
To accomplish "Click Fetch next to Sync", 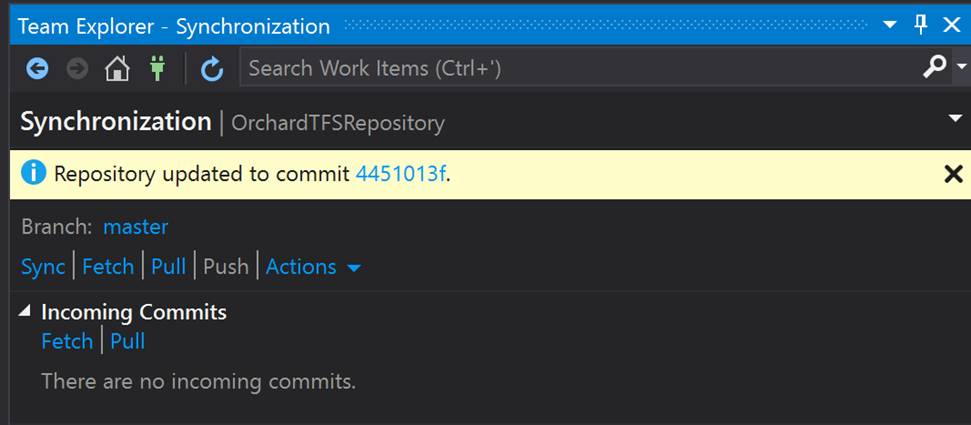I will (108, 267).
